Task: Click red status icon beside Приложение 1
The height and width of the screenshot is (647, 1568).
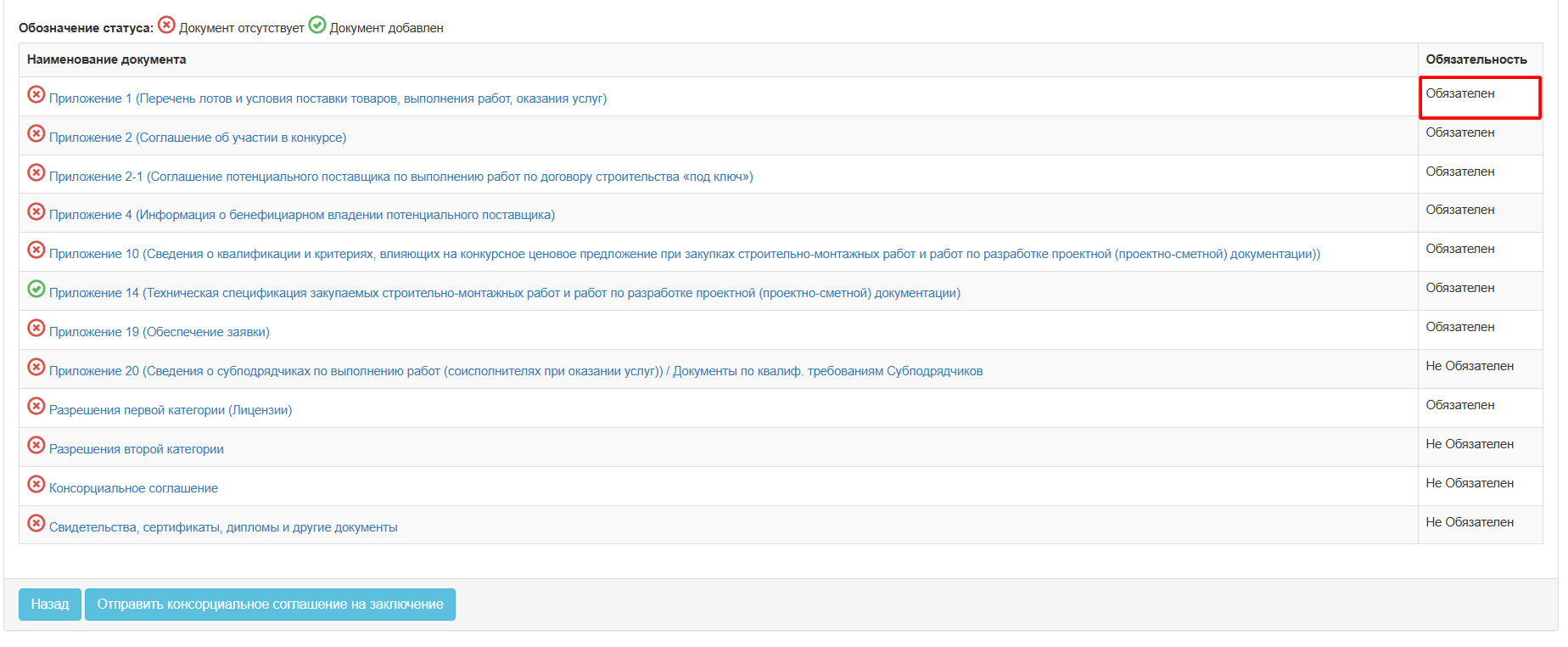Action: point(36,94)
